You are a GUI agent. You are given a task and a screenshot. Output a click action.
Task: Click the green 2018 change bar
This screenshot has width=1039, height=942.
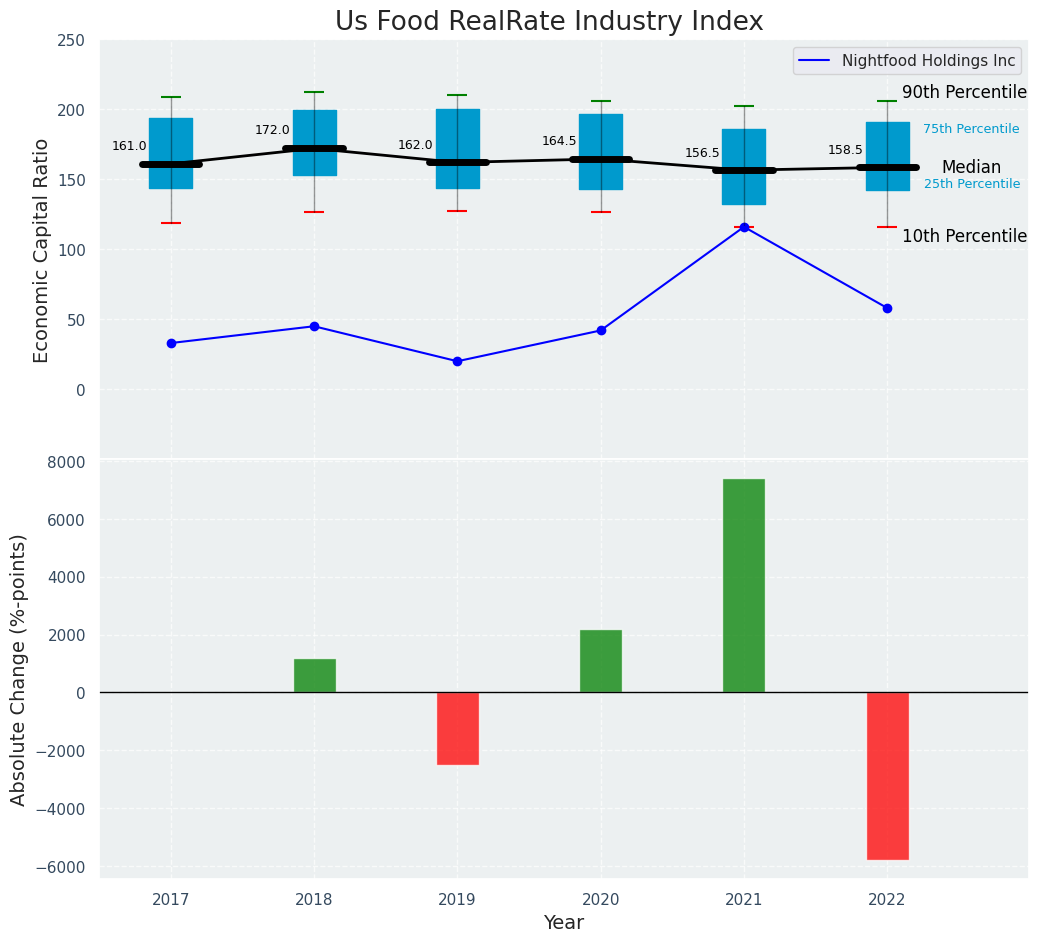point(314,675)
